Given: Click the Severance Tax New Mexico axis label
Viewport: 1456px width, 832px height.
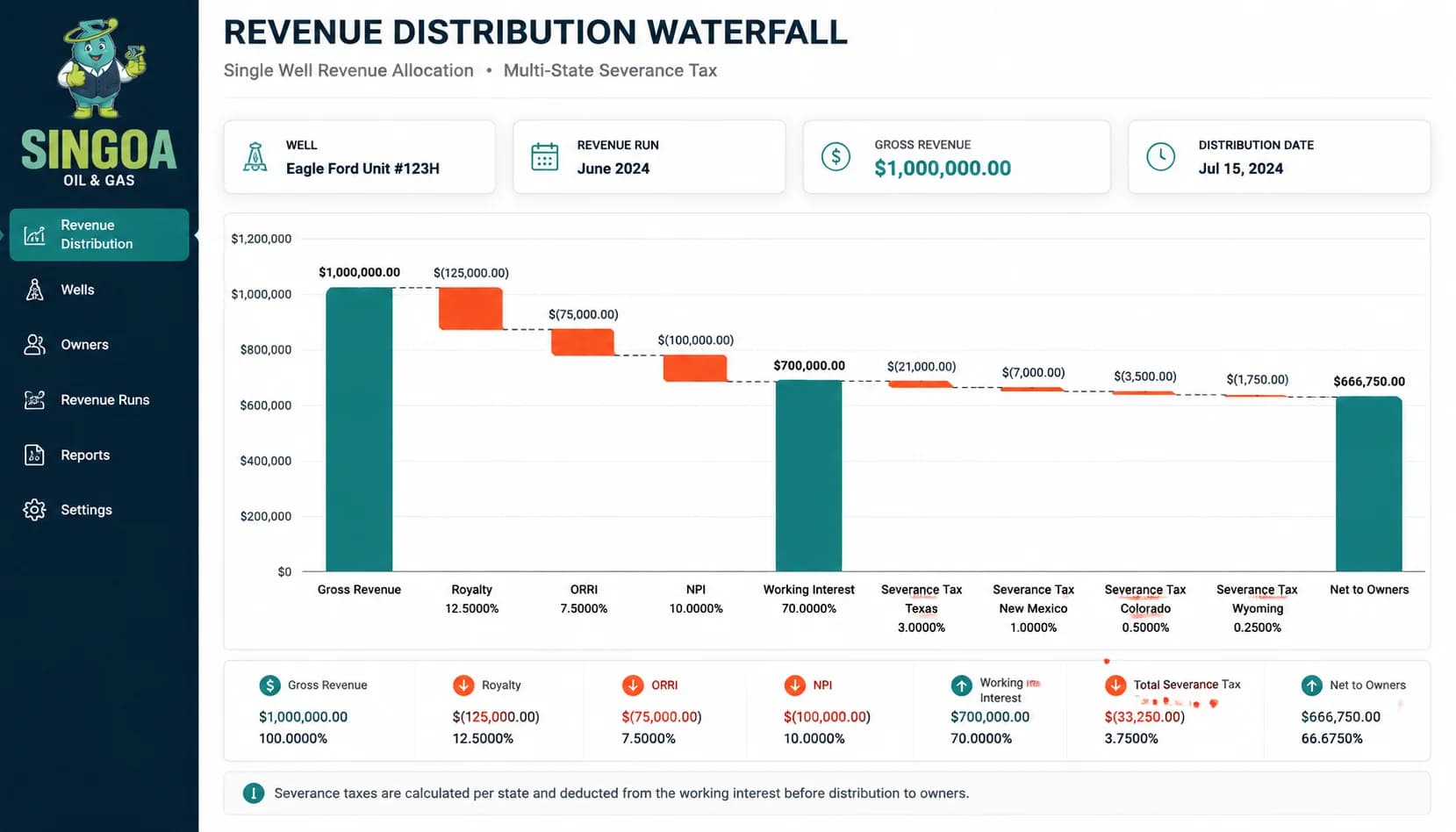Looking at the screenshot, I should (1034, 608).
